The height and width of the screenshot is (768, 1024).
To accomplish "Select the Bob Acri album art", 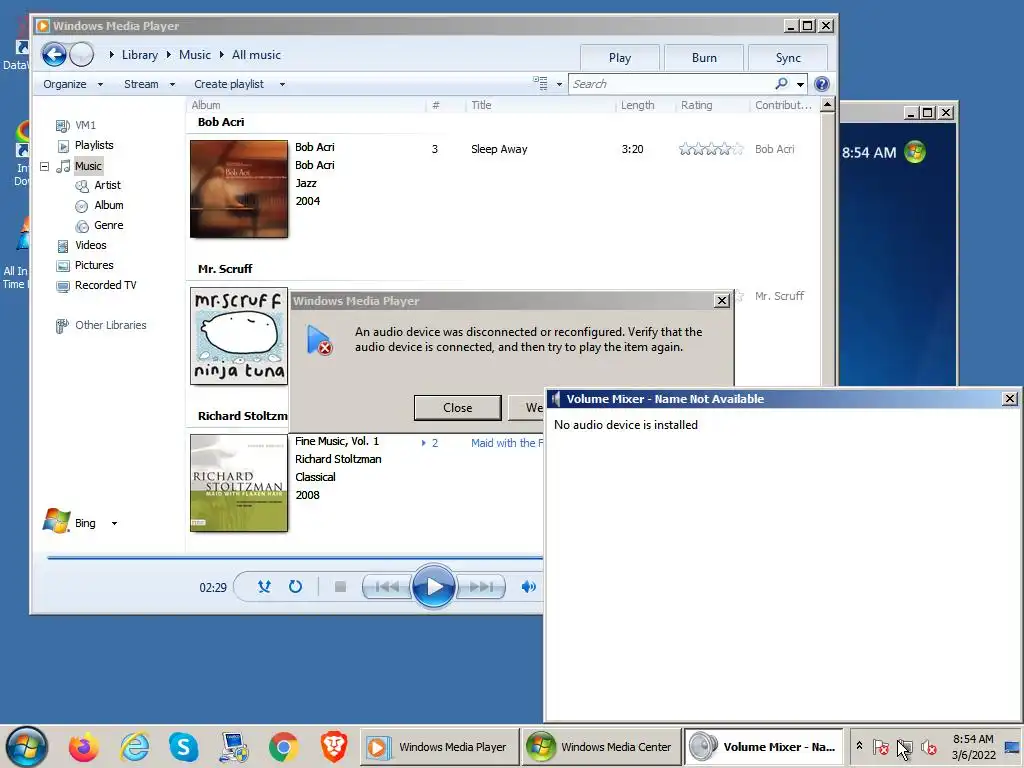I will point(239,189).
